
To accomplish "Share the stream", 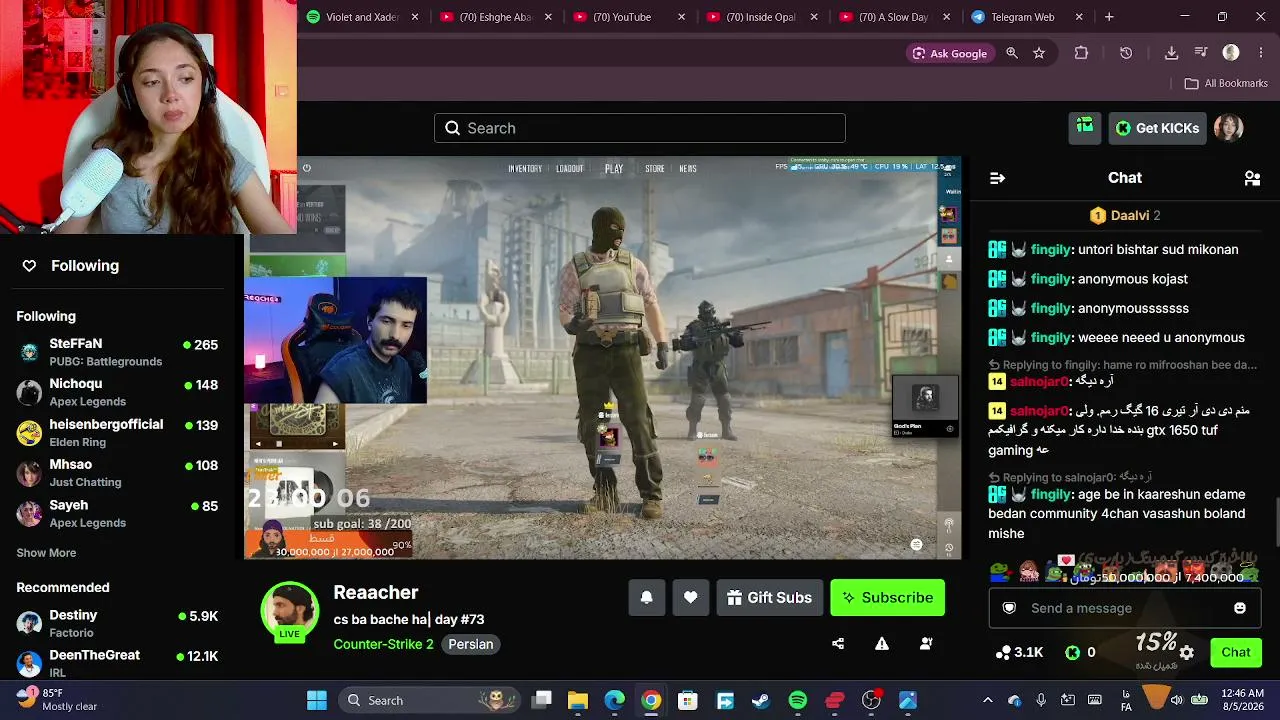I will click(x=838, y=644).
